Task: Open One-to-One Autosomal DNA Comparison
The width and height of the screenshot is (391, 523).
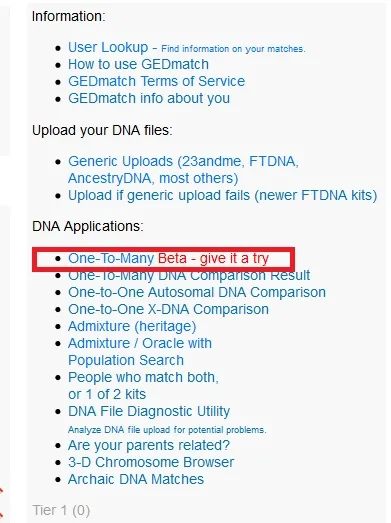Action: tap(197, 293)
